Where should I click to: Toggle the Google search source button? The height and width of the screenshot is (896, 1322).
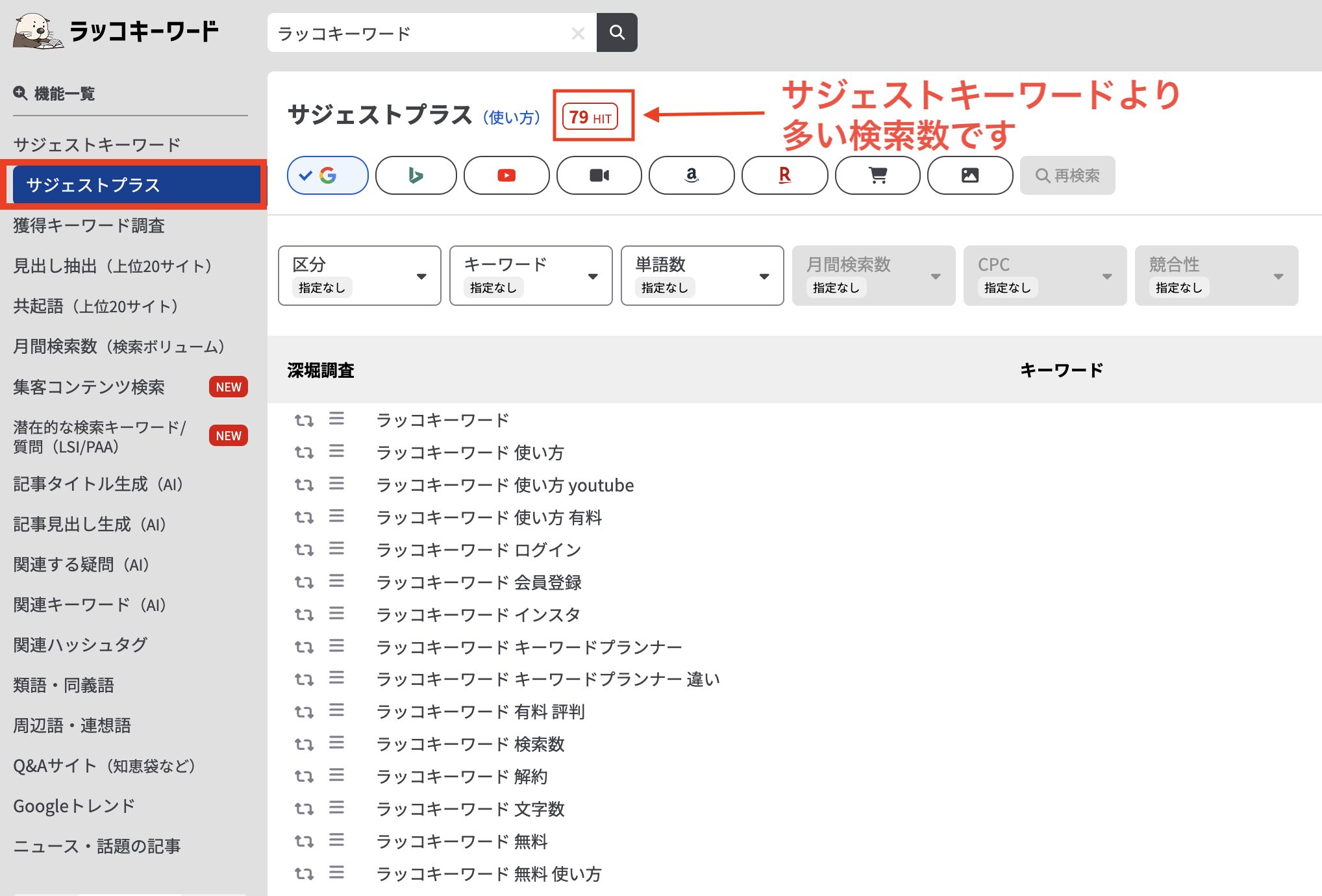tap(328, 175)
